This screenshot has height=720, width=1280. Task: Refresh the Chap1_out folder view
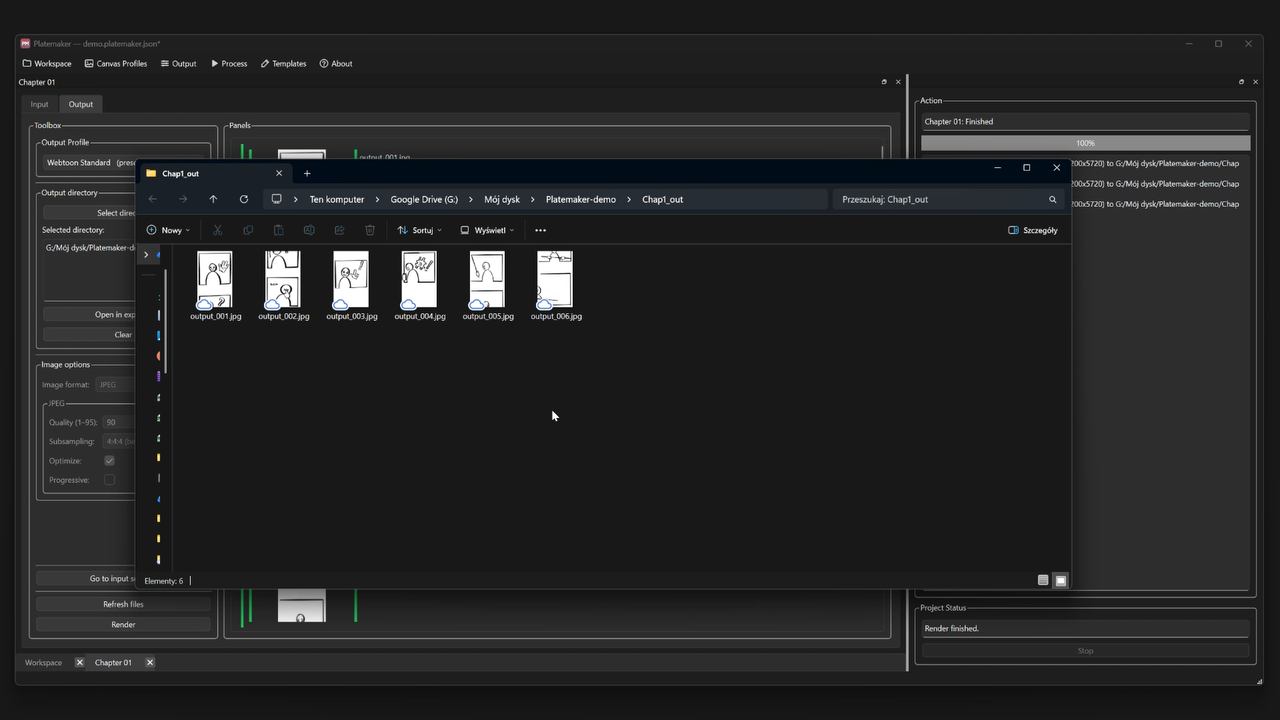(x=243, y=199)
